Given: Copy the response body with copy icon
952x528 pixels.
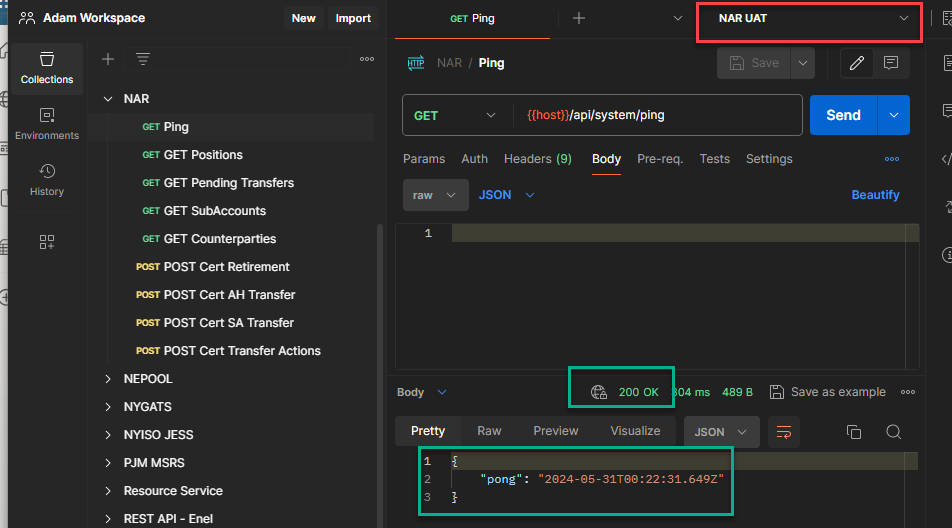Looking at the screenshot, I should tap(854, 432).
